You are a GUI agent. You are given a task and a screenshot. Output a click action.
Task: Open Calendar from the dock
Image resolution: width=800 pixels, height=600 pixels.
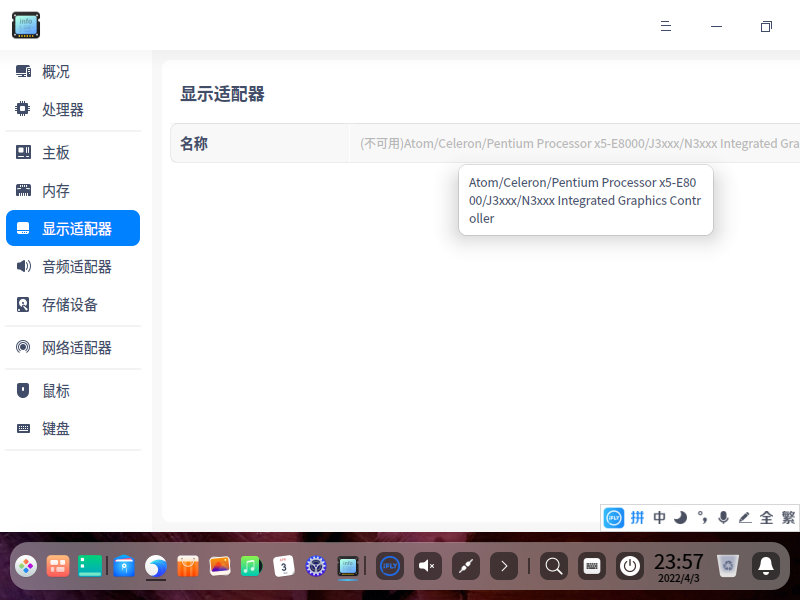(x=284, y=566)
